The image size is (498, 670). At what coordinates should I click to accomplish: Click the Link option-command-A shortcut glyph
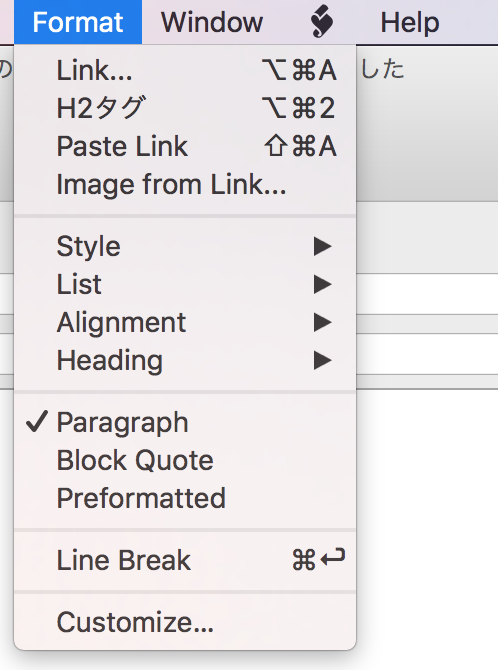pos(299,71)
